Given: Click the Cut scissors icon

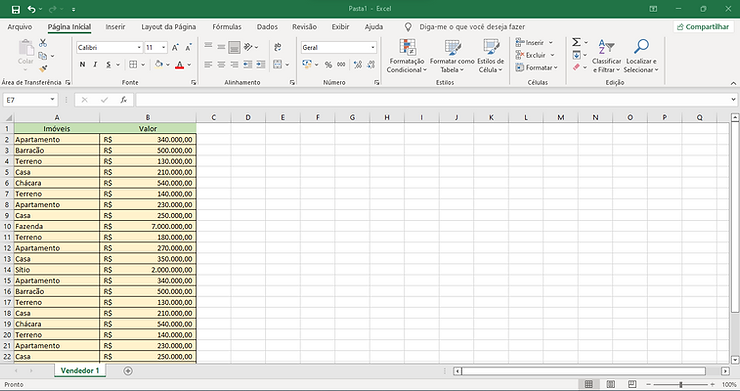Looking at the screenshot, I should 43,43.
